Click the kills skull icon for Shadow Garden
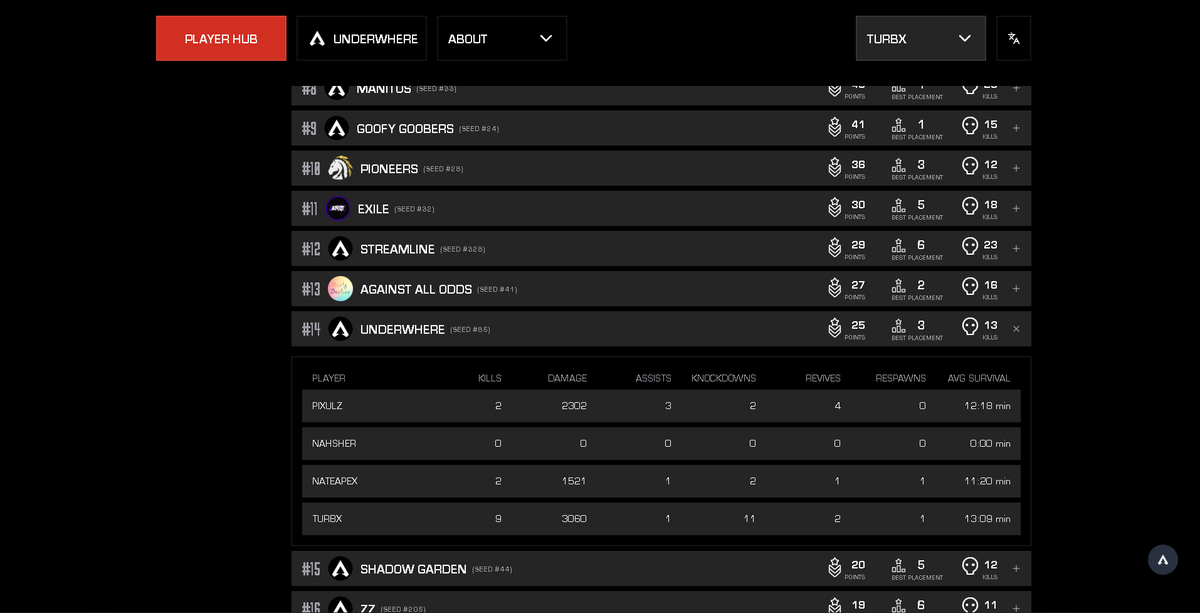The height and width of the screenshot is (613, 1200). 970,565
